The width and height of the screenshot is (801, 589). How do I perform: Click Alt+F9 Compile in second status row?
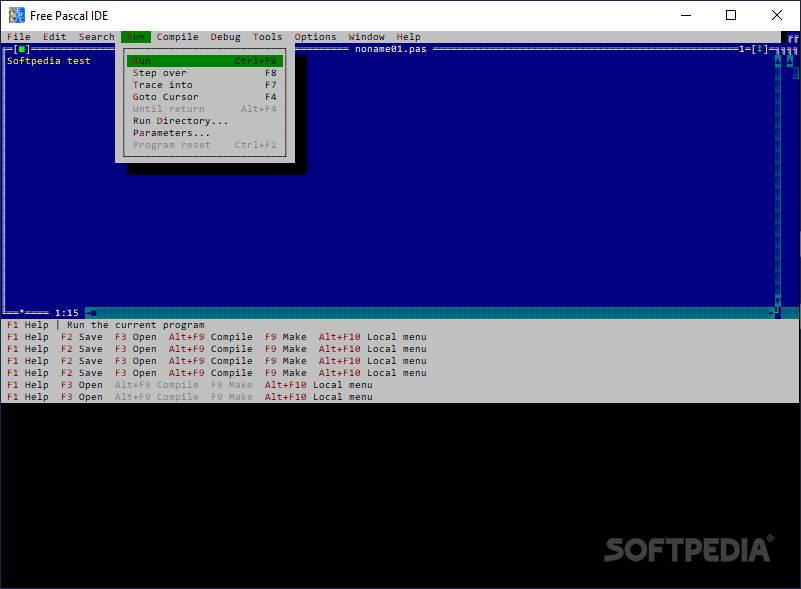[210, 337]
